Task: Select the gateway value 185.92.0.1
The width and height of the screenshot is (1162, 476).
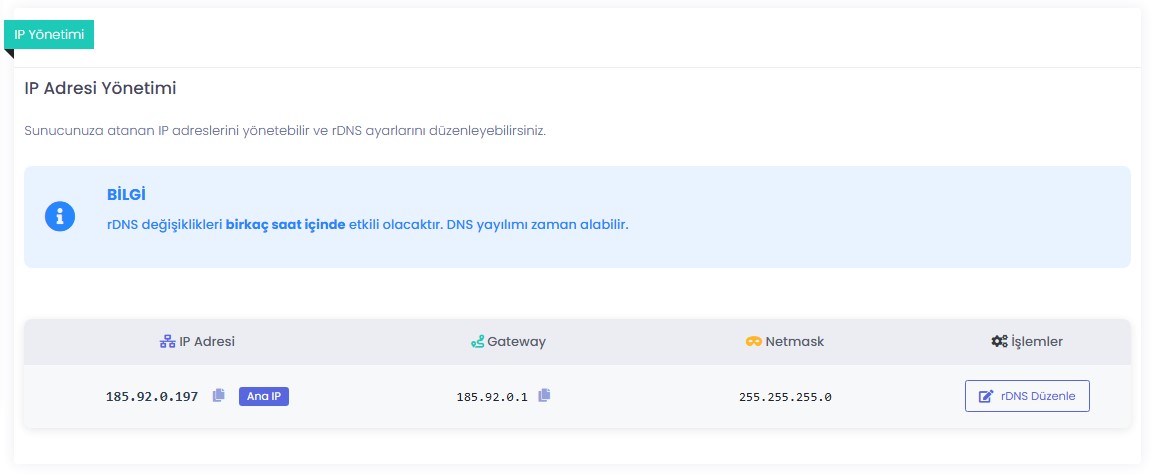Action: (492, 397)
